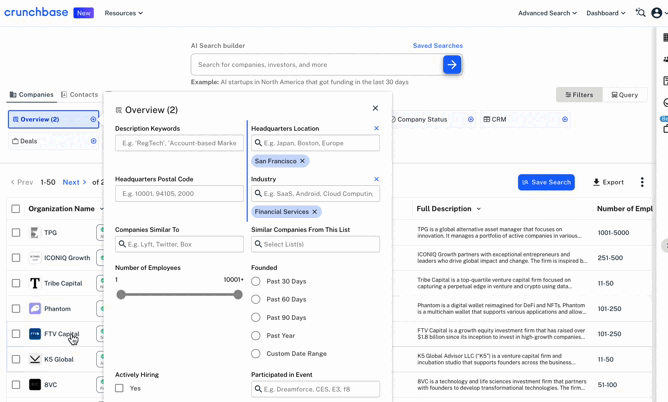Check the TPG row checkbox
The image size is (668, 402).
[16, 233]
